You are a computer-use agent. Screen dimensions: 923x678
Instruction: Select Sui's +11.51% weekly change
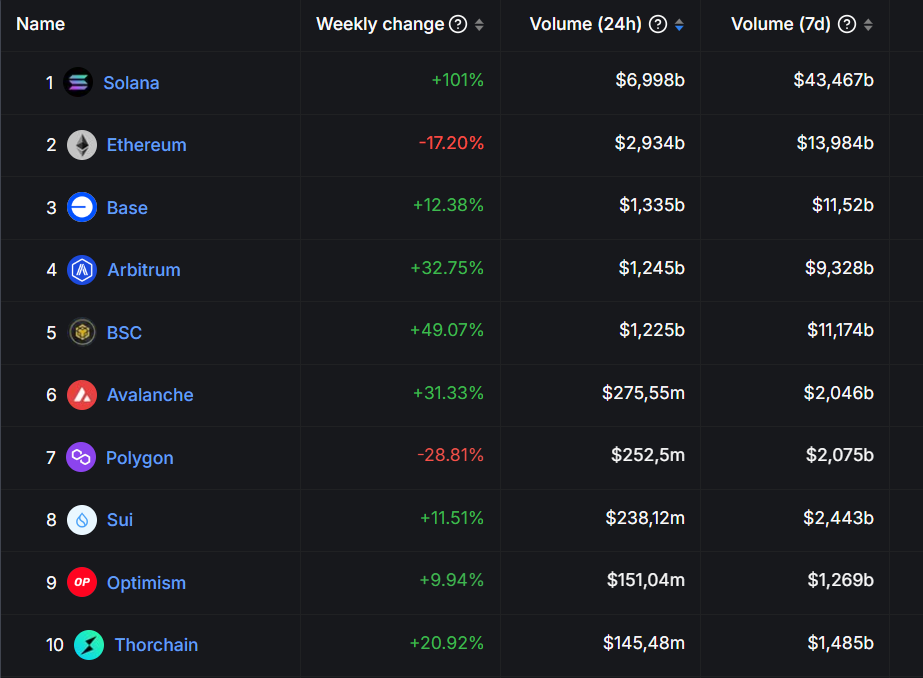pos(451,518)
